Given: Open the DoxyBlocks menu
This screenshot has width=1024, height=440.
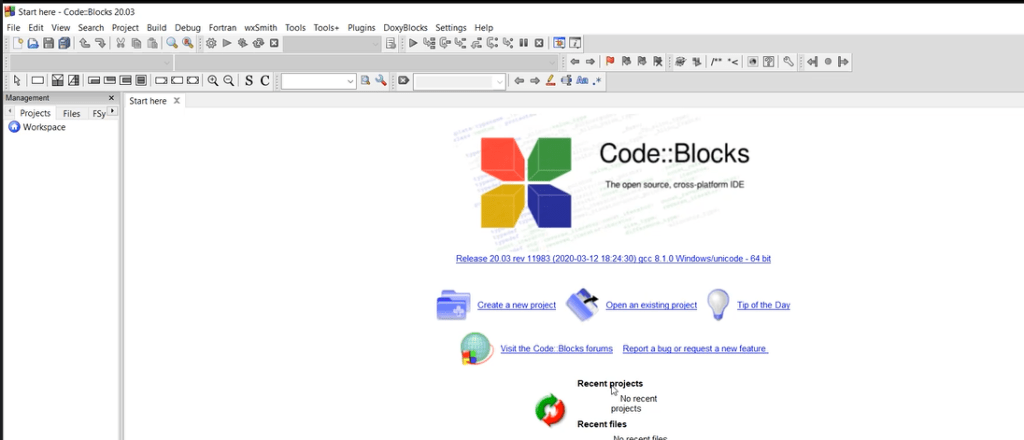Looking at the screenshot, I should pos(406,27).
